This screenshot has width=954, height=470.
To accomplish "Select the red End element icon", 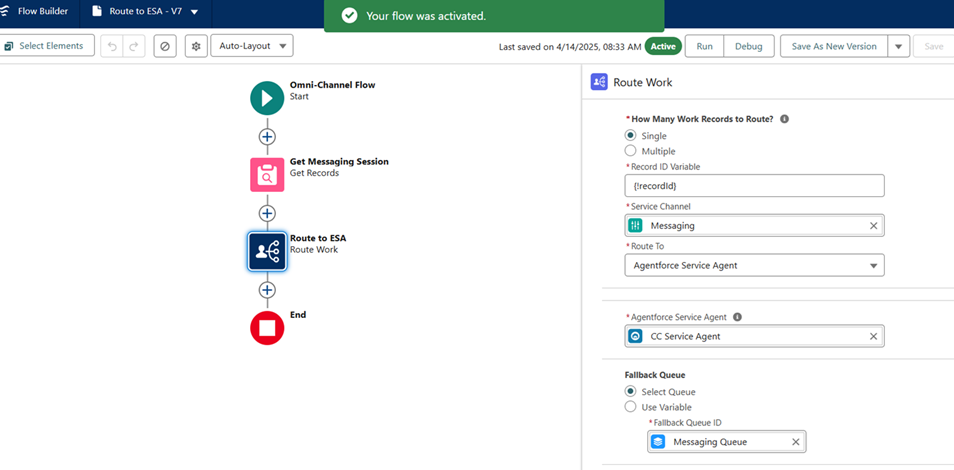I will (x=267, y=328).
